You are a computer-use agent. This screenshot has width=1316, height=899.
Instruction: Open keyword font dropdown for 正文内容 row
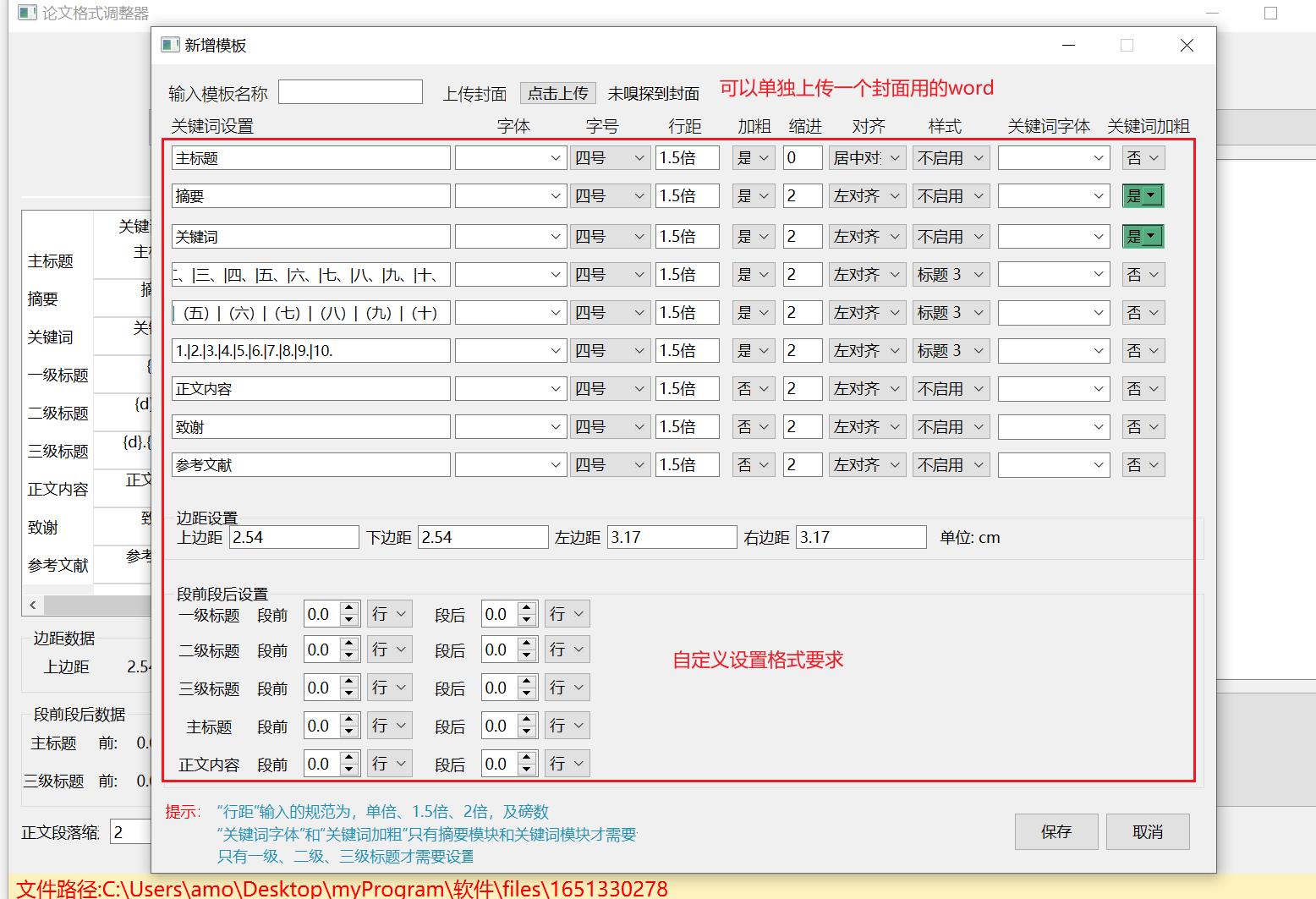1054,389
